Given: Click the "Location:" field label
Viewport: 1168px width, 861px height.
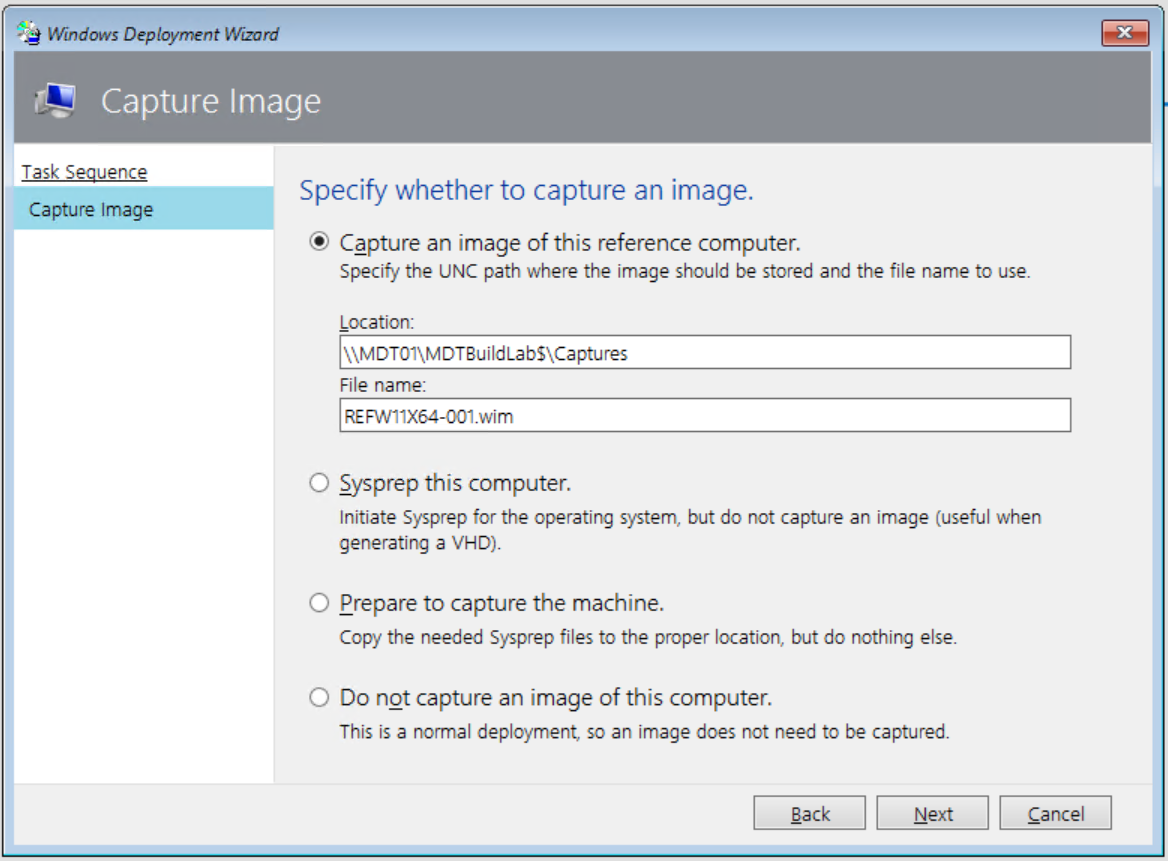Looking at the screenshot, I should [377, 322].
